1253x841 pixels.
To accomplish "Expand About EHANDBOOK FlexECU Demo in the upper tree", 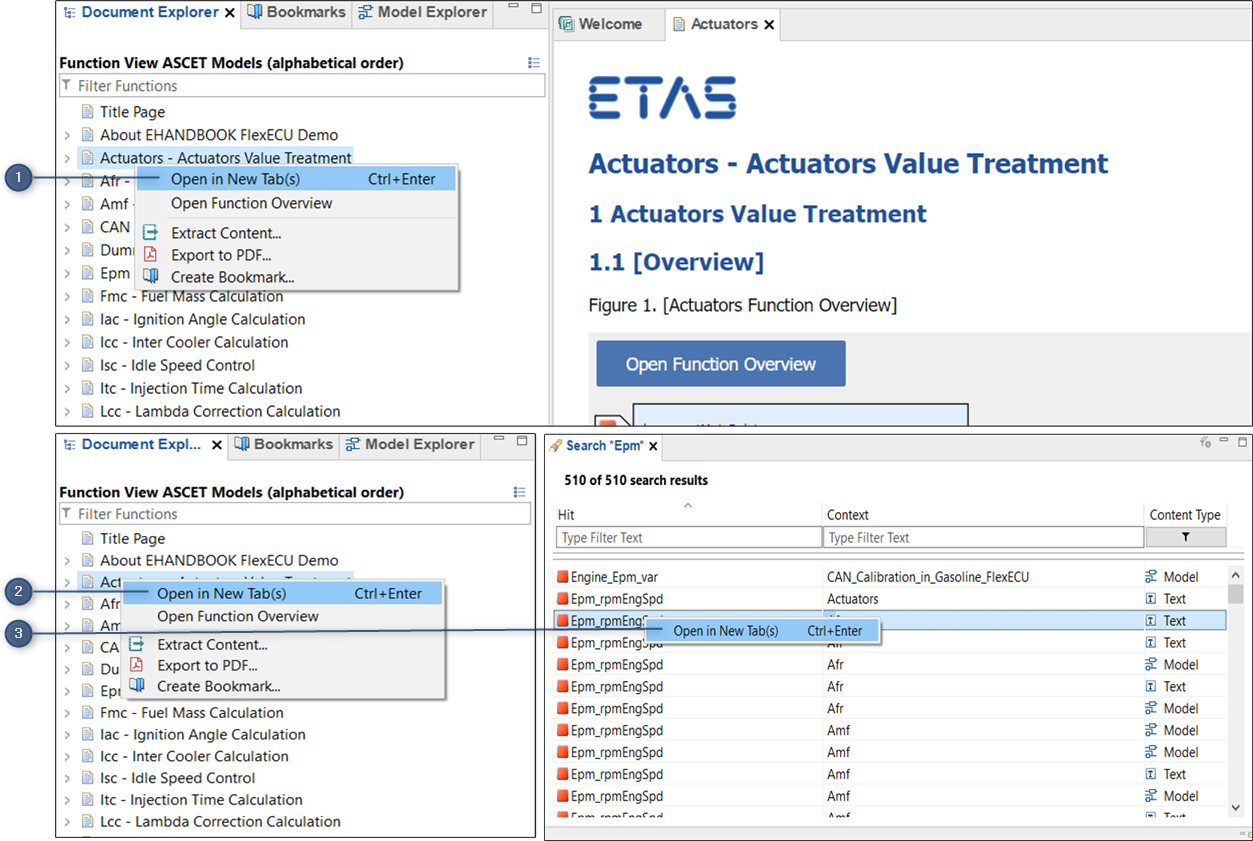I will coord(67,135).
